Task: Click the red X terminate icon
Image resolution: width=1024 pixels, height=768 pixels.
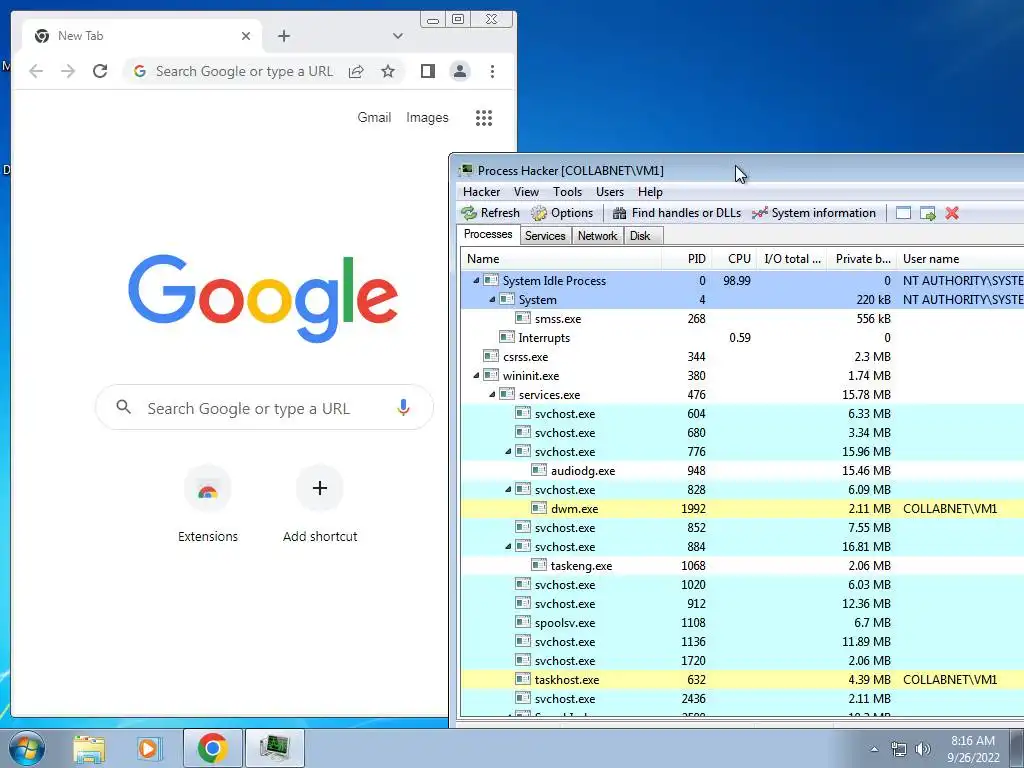Action: click(x=952, y=213)
